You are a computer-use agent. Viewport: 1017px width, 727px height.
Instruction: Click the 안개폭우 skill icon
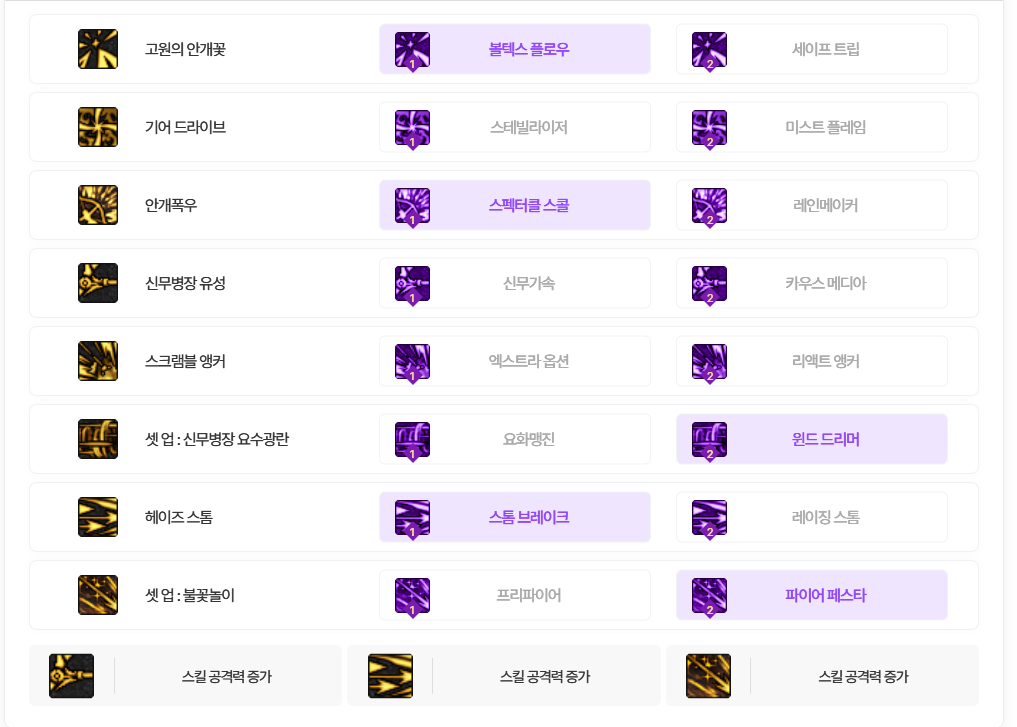(98, 205)
